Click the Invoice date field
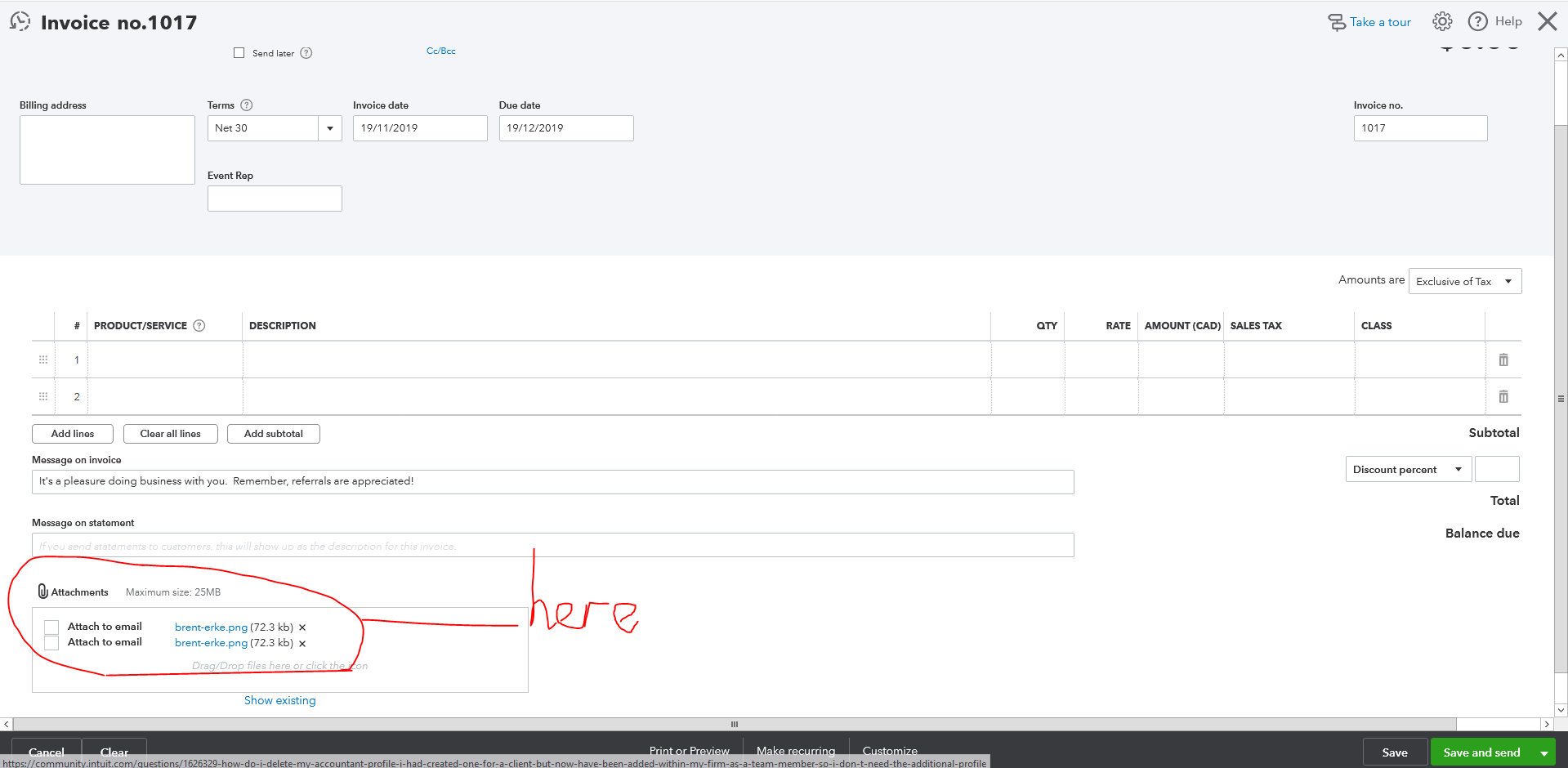Screen dimensions: 1568x768 420,128
